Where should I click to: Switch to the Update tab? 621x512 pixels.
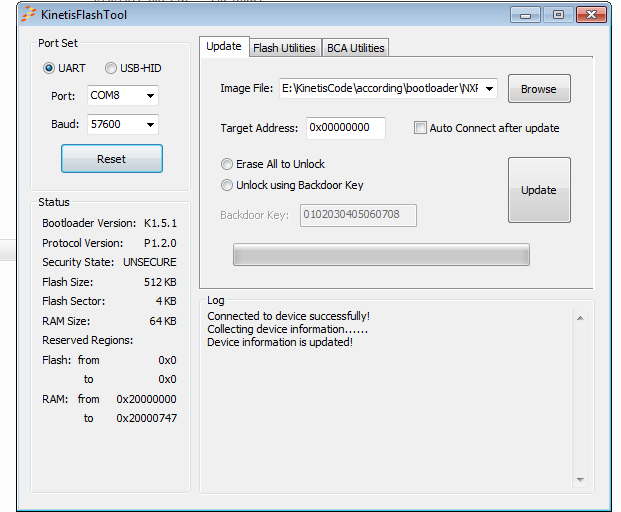[224, 46]
